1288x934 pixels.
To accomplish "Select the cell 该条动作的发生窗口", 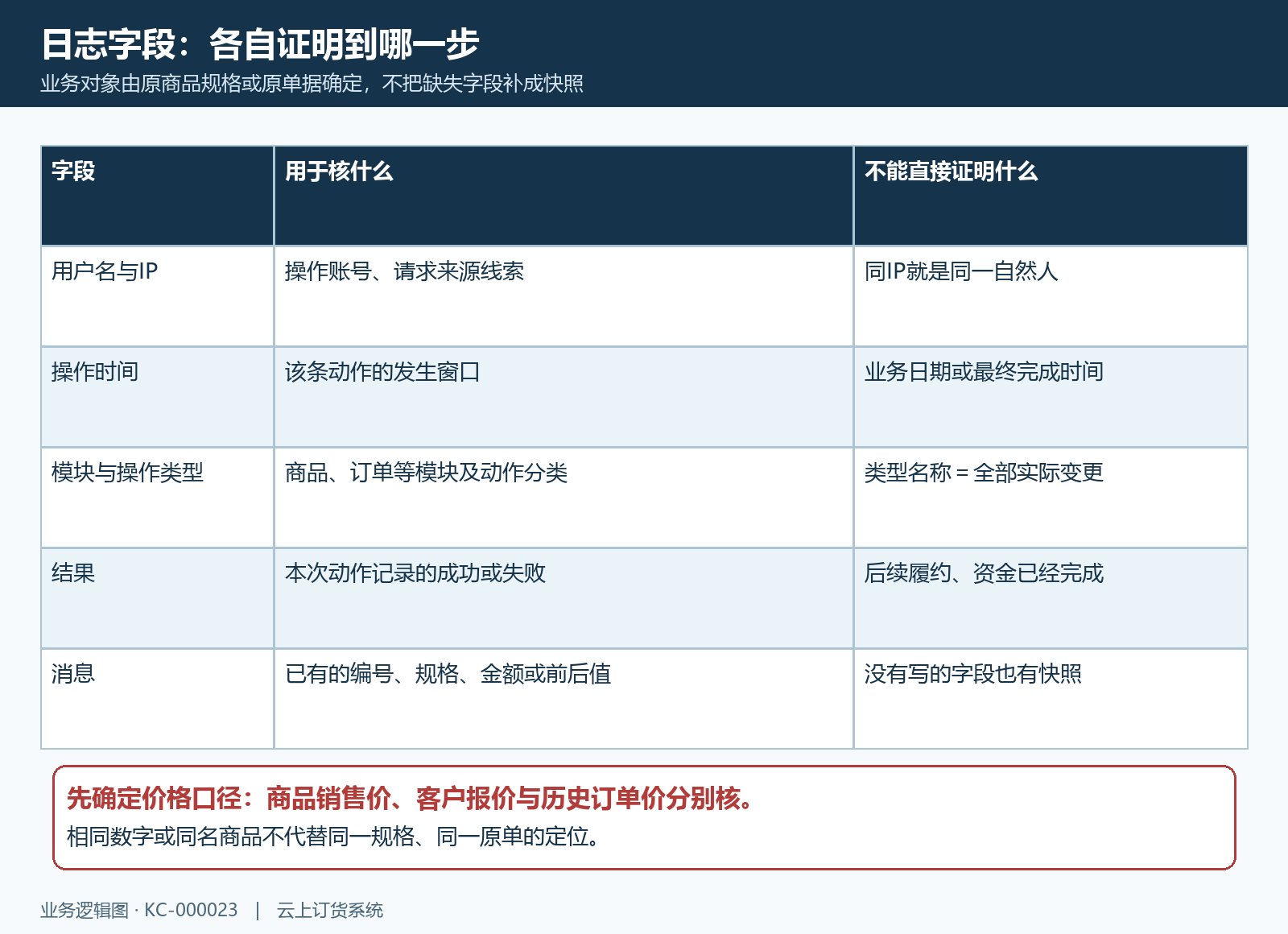I will pos(563,397).
